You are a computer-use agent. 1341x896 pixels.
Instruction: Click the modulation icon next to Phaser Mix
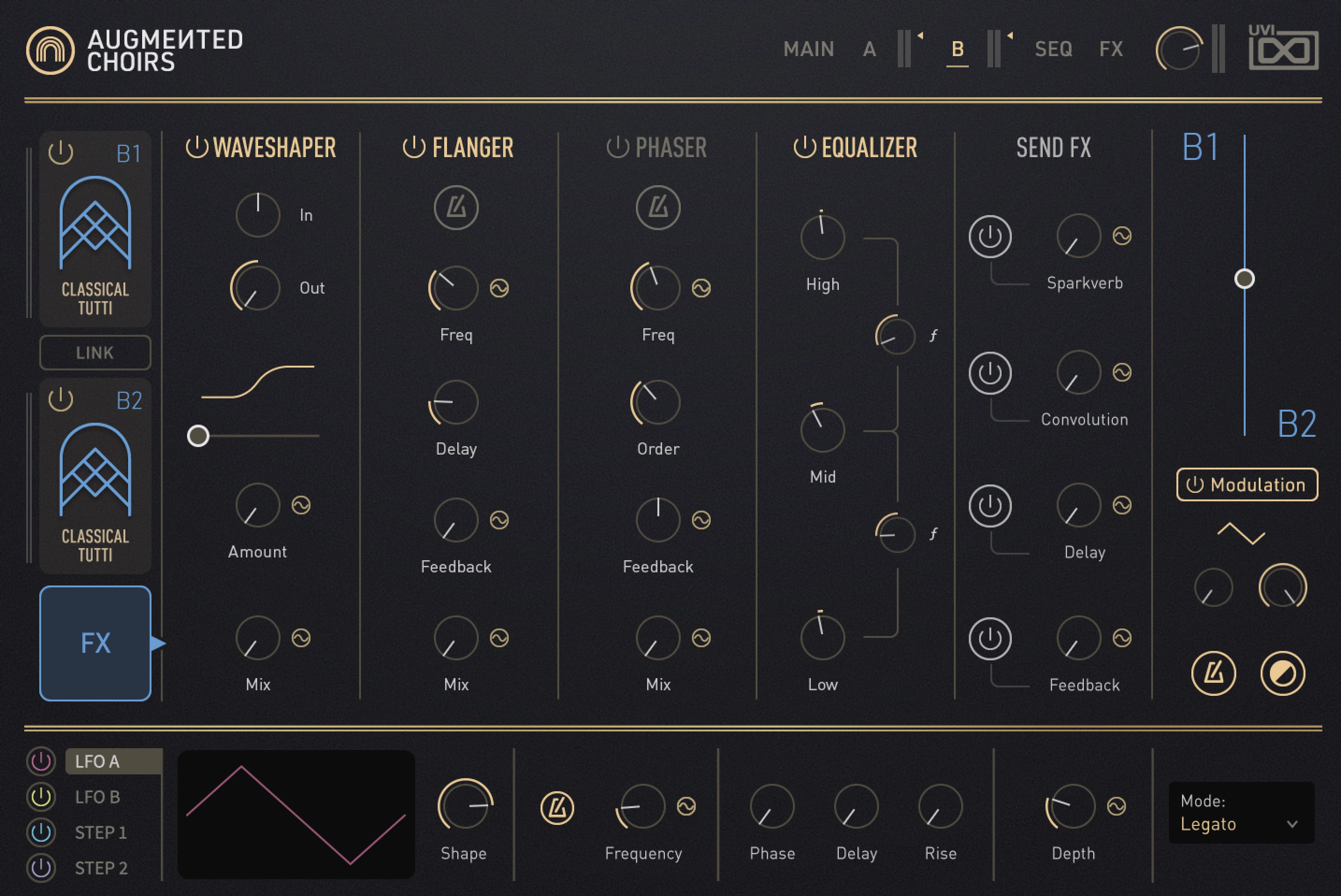click(702, 638)
